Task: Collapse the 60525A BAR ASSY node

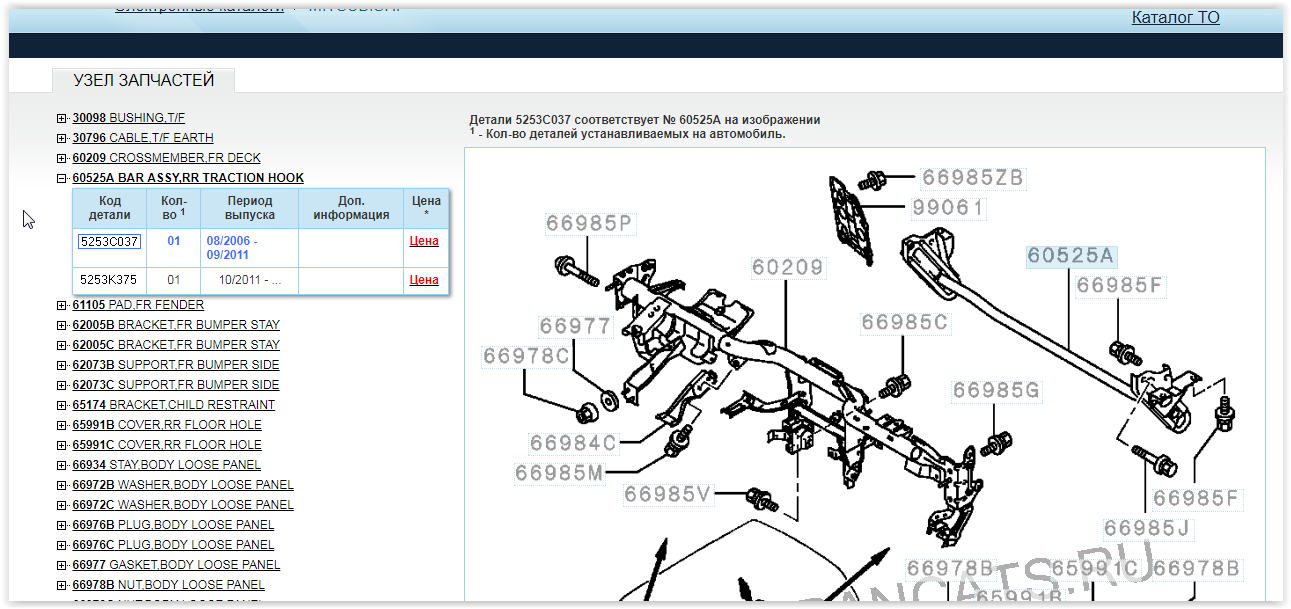Action: (x=62, y=178)
